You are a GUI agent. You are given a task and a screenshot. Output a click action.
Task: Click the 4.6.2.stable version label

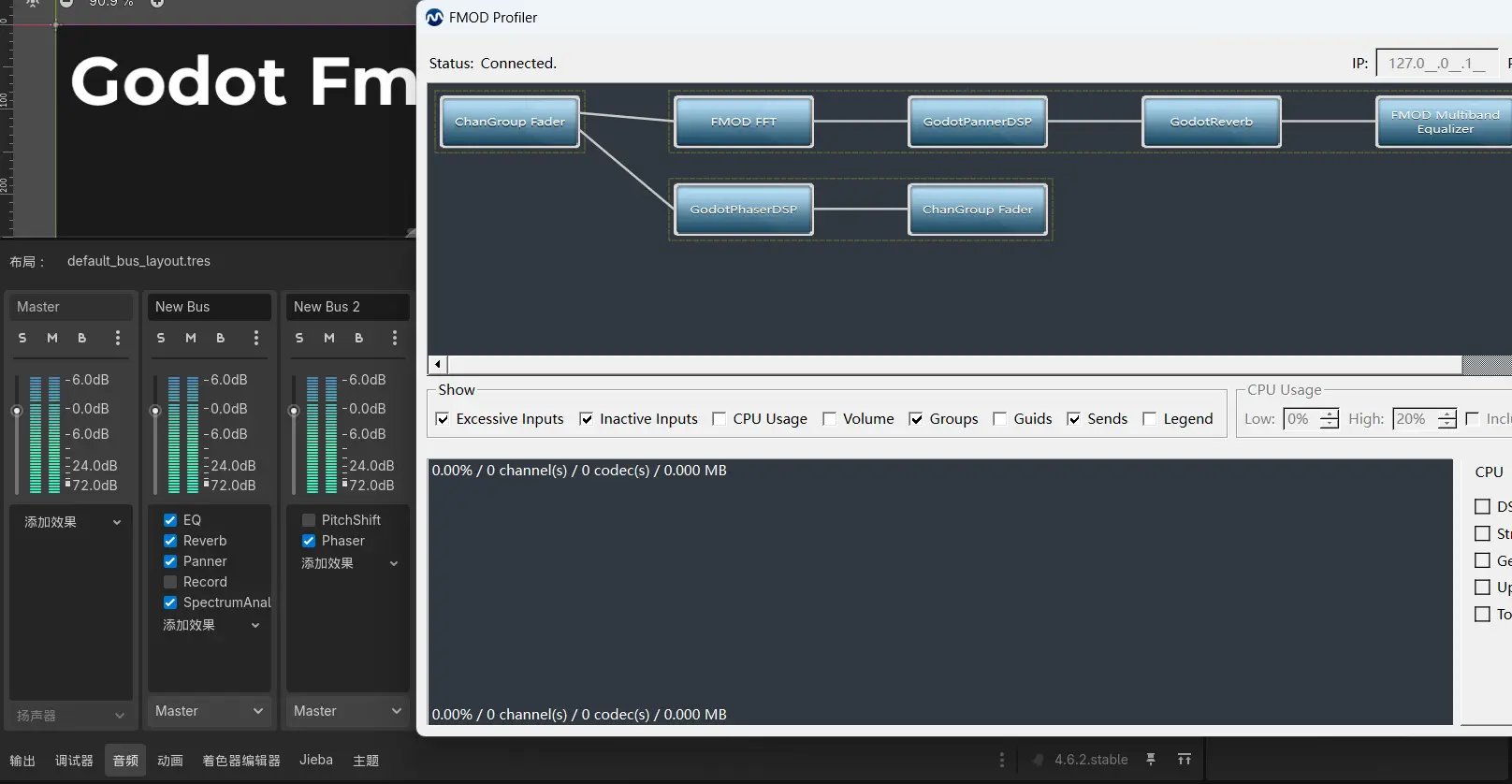pos(1091,760)
